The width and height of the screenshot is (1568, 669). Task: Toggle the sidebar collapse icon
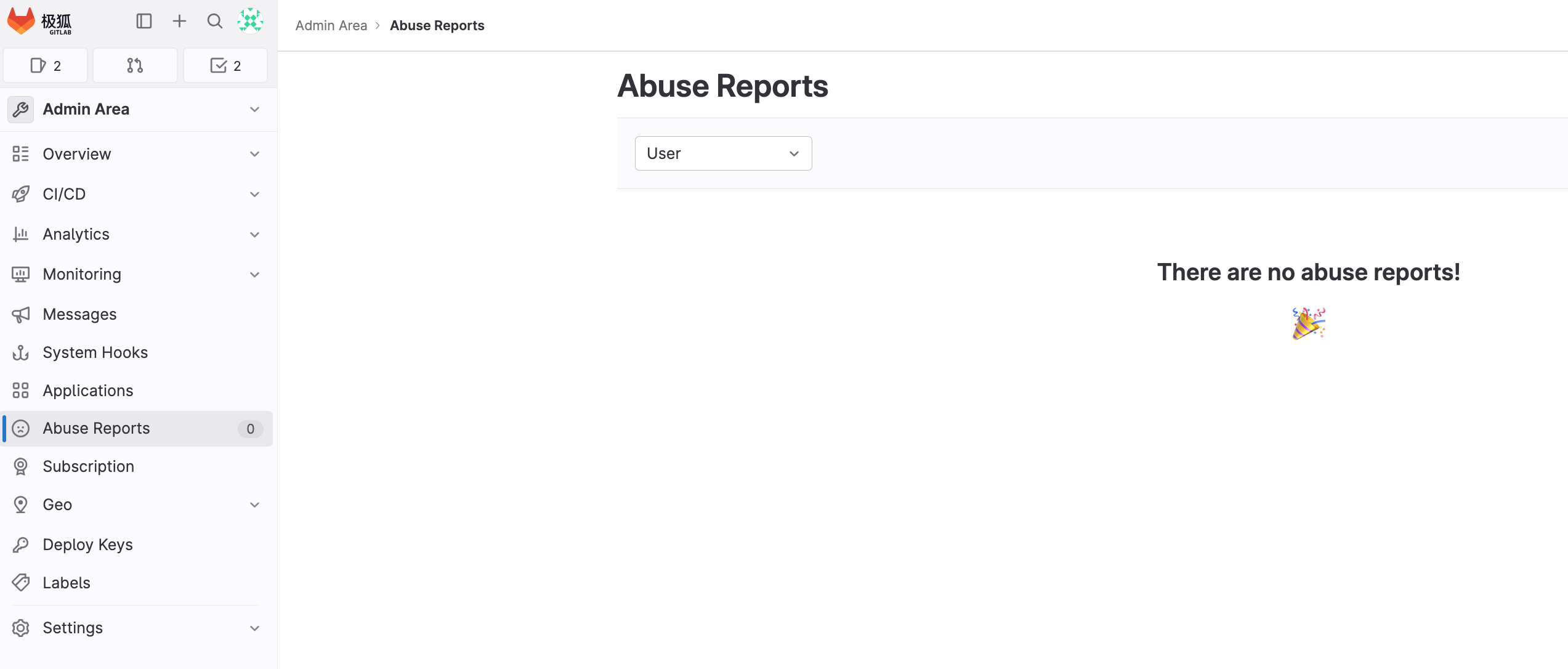144,22
